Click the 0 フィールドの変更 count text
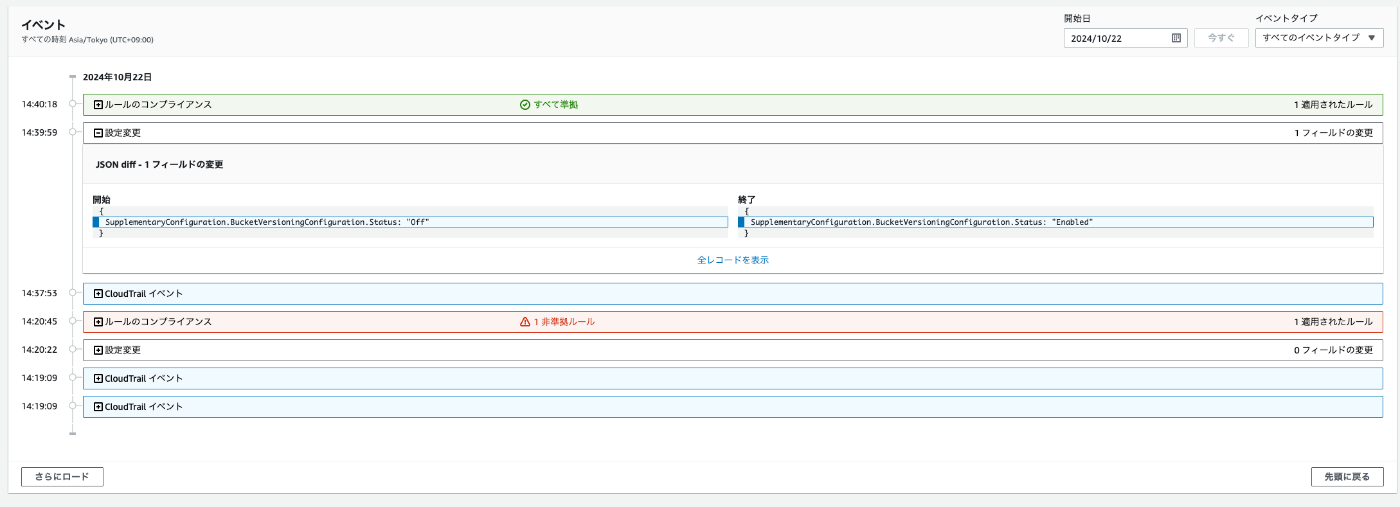Screen dimensions: 1400x507 1333,350
